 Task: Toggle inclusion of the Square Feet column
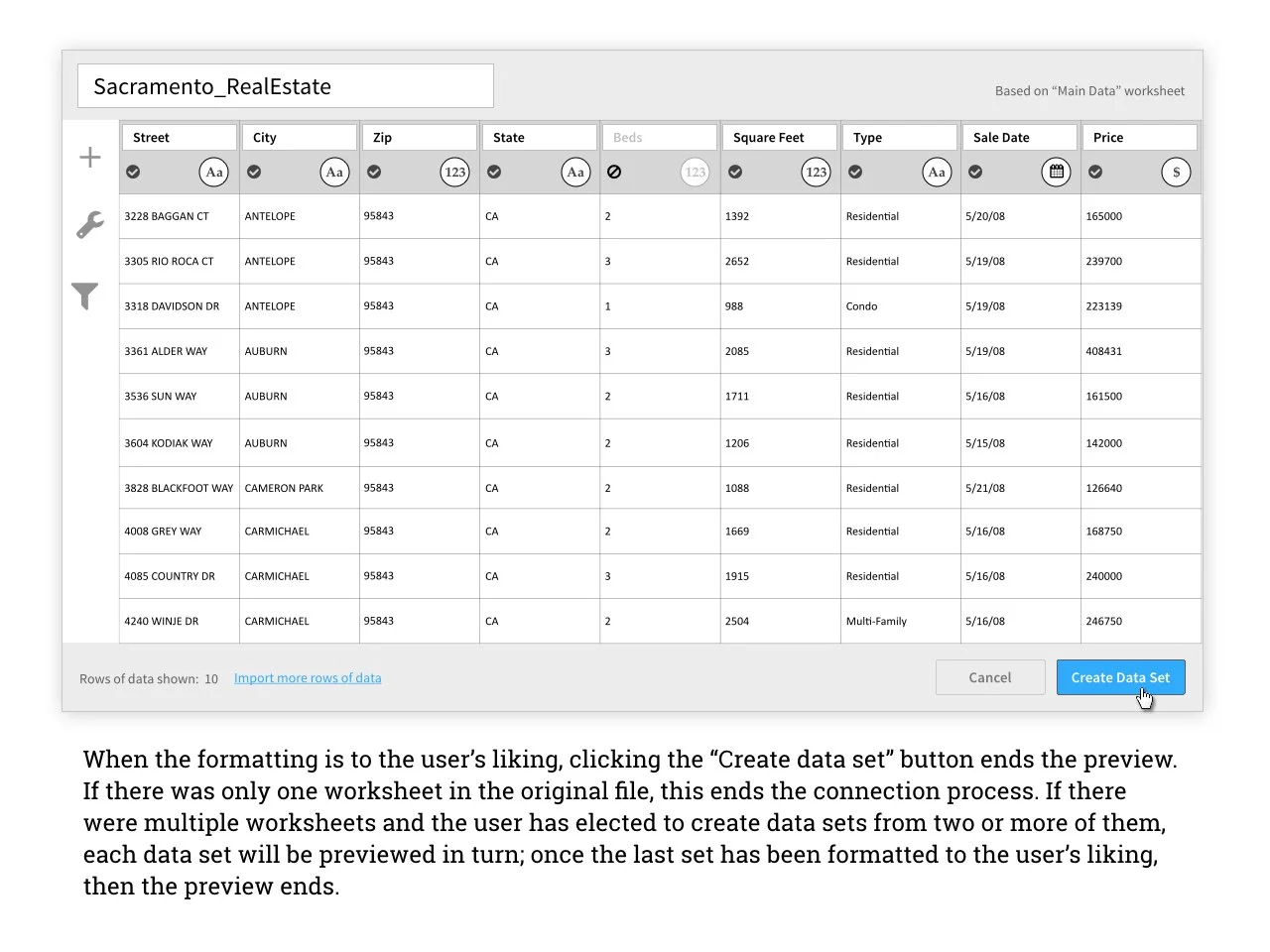(x=735, y=173)
